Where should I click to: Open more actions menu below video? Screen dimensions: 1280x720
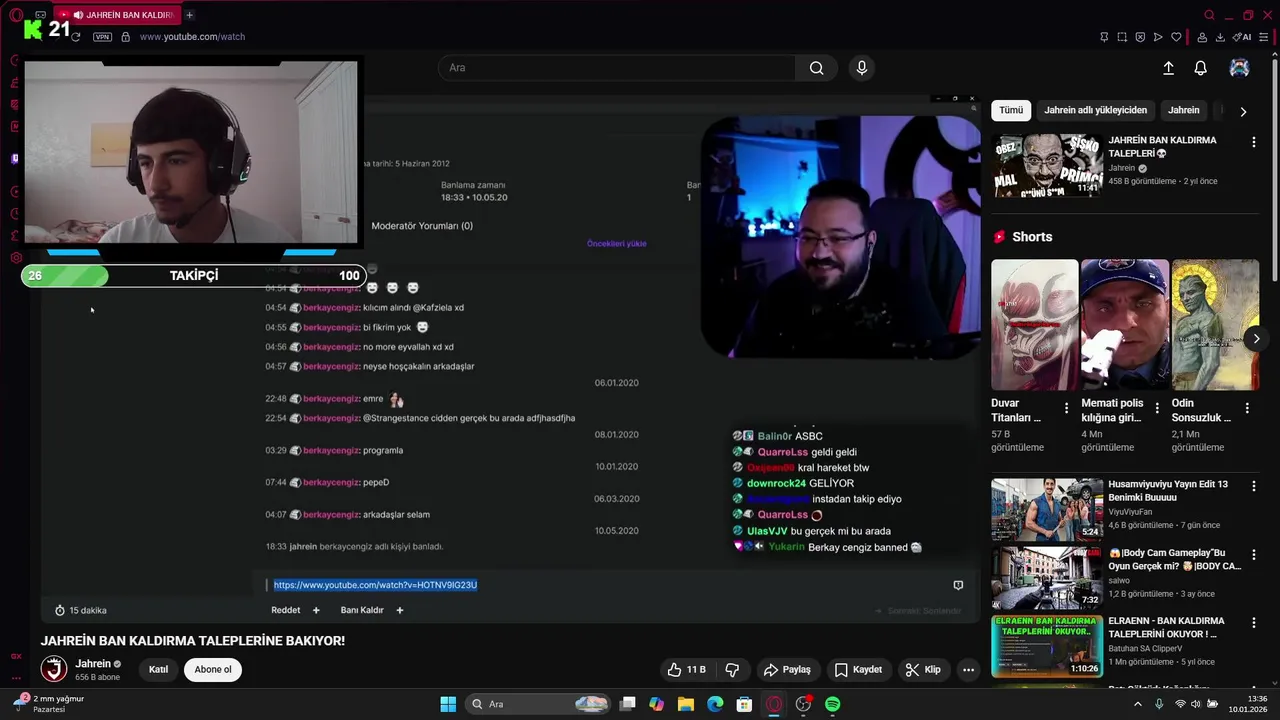click(968, 670)
